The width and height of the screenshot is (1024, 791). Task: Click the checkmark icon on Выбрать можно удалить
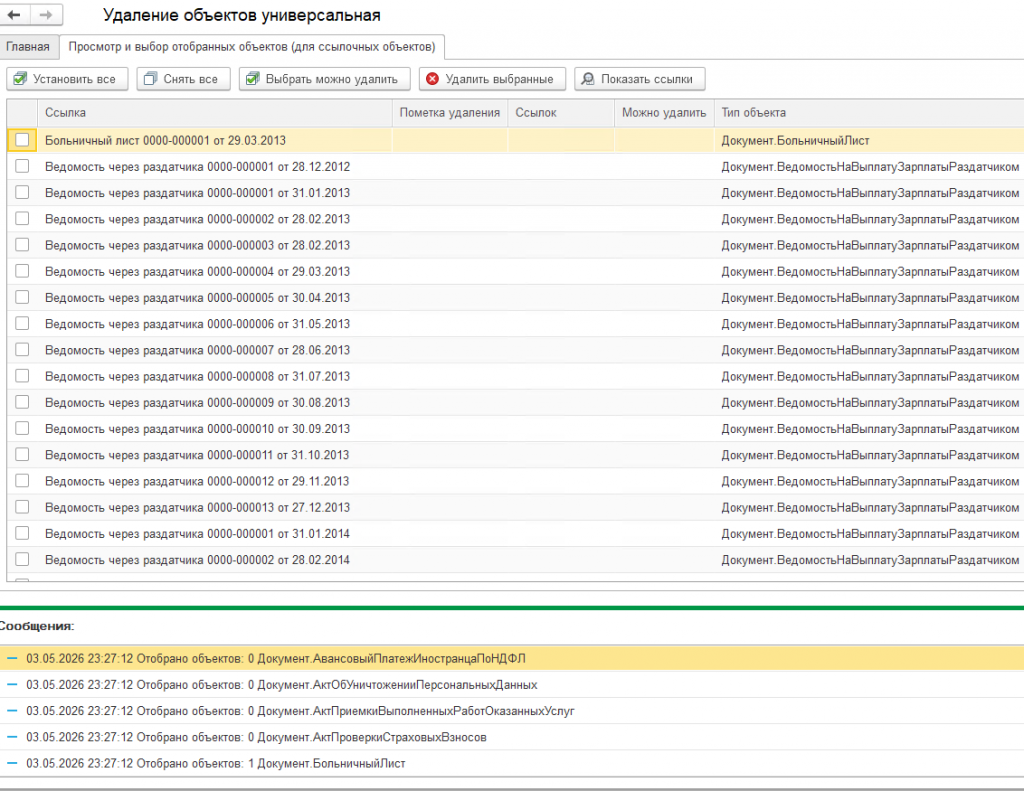pyautogui.click(x=253, y=79)
